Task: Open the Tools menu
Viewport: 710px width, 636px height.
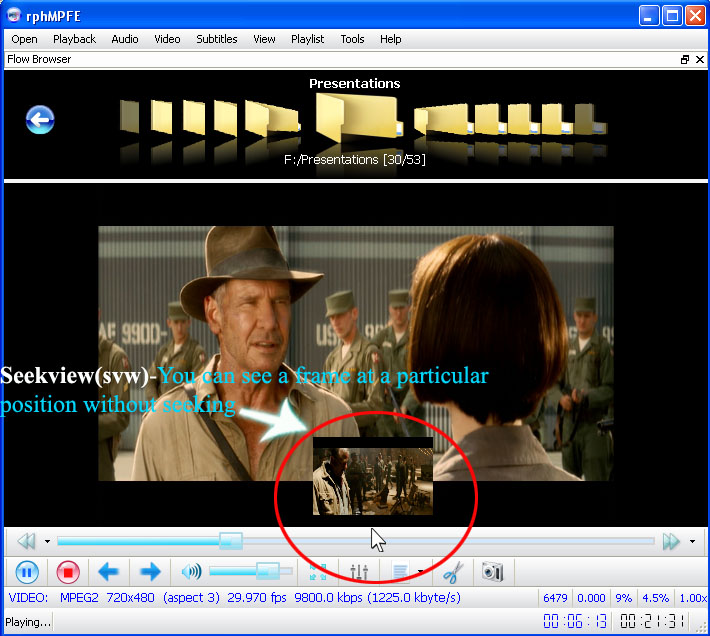Action: pos(352,39)
